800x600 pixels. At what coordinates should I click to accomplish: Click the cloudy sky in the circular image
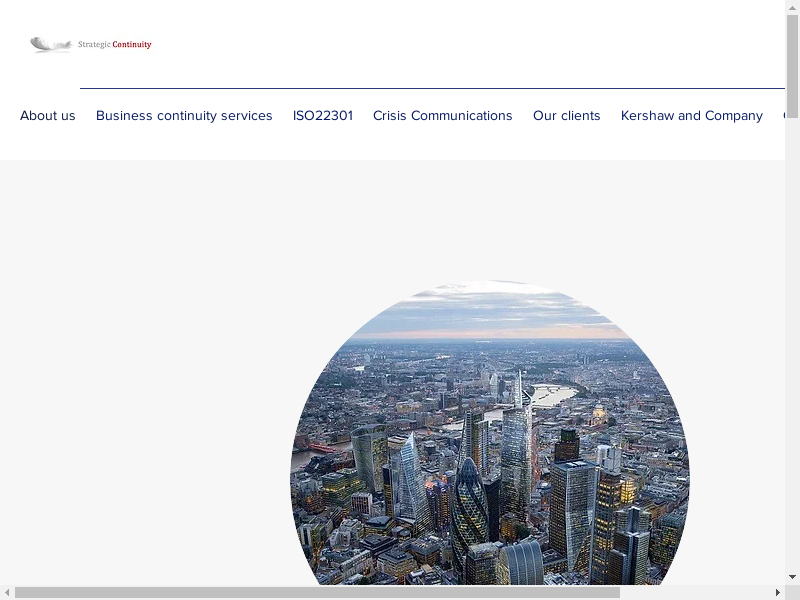(490, 310)
